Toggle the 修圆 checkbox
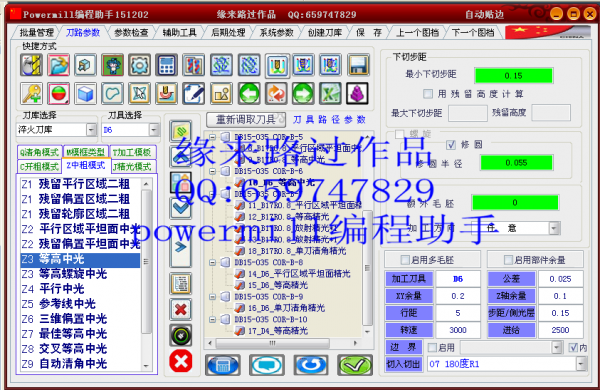 point(451,145)
